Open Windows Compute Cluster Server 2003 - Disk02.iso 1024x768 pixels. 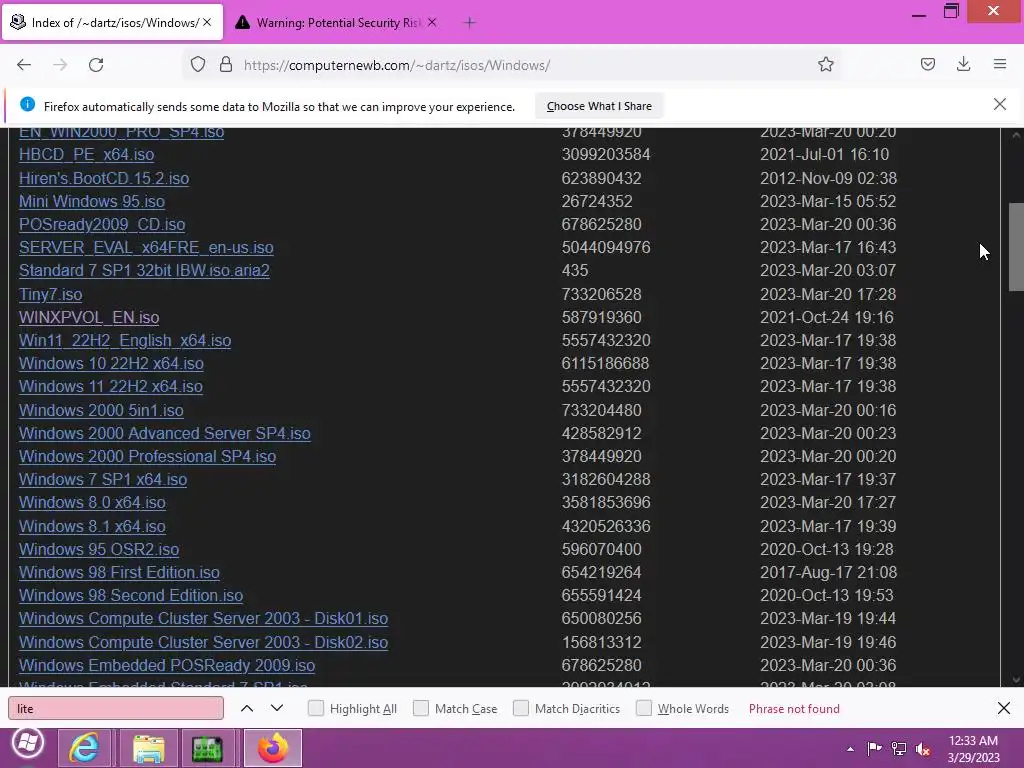(203, 642)
